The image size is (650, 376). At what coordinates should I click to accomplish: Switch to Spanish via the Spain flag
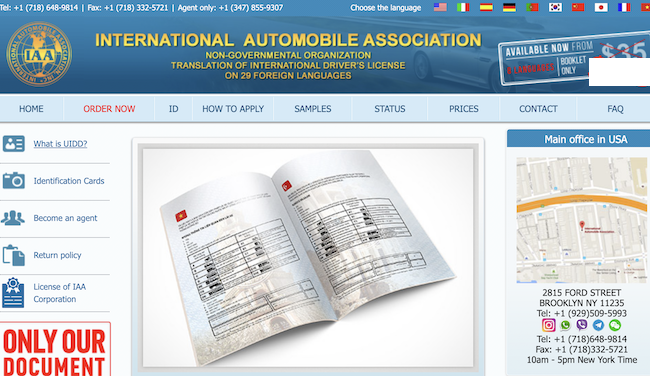(x=486, y=7)
